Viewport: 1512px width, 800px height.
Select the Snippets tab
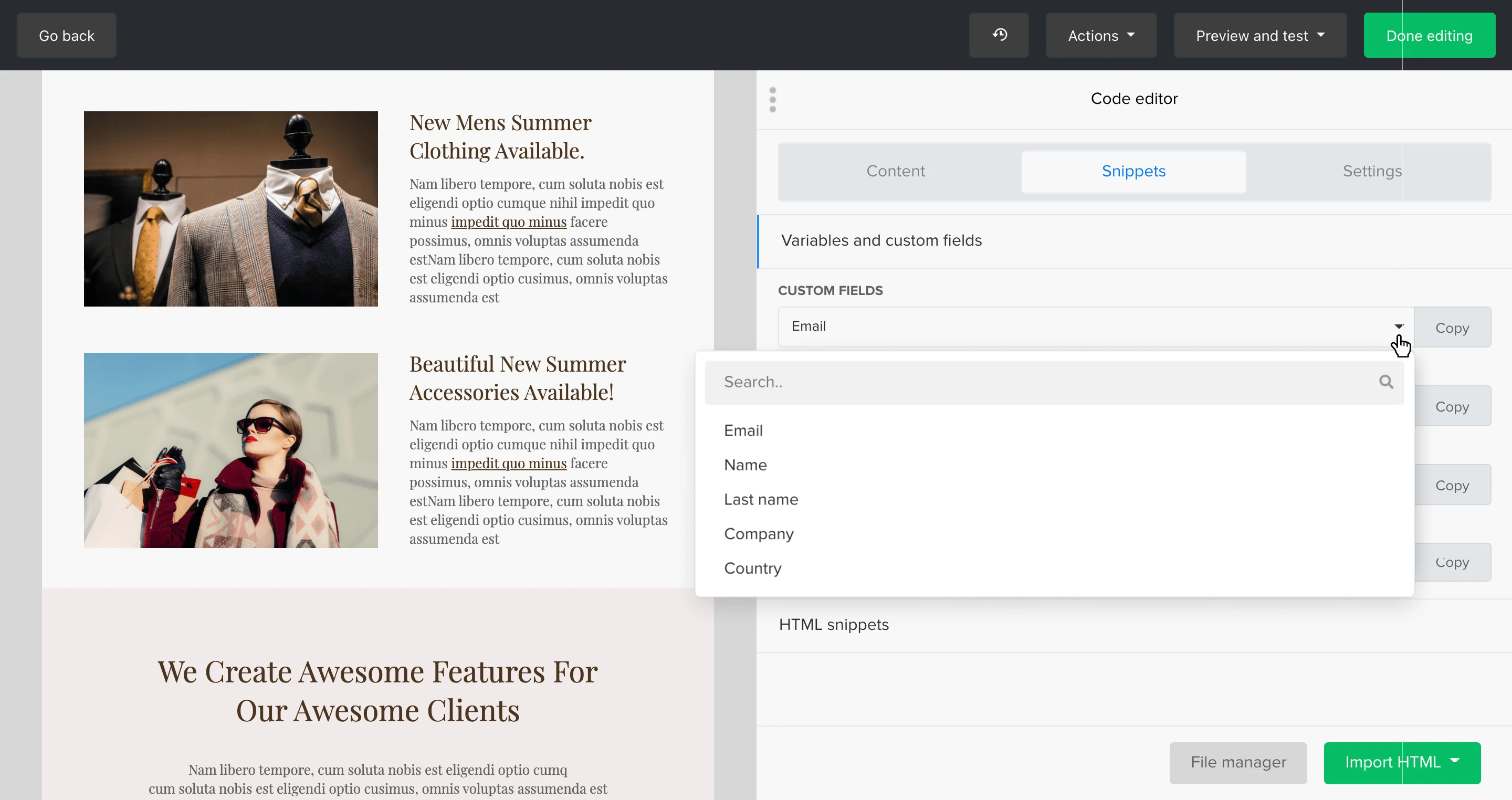tap(1133, 171)
